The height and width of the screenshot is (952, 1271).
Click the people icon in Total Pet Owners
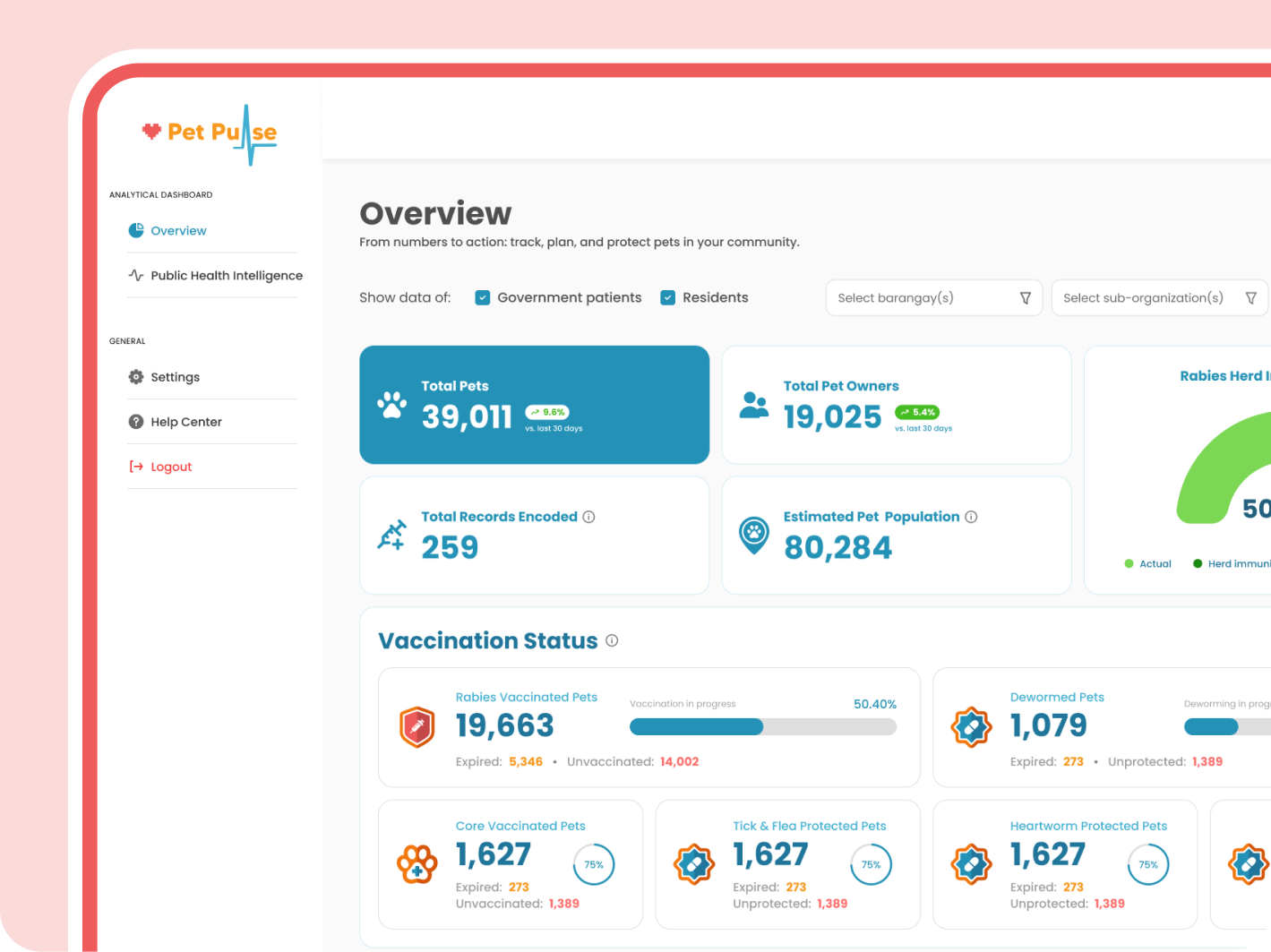click(754, 405)
